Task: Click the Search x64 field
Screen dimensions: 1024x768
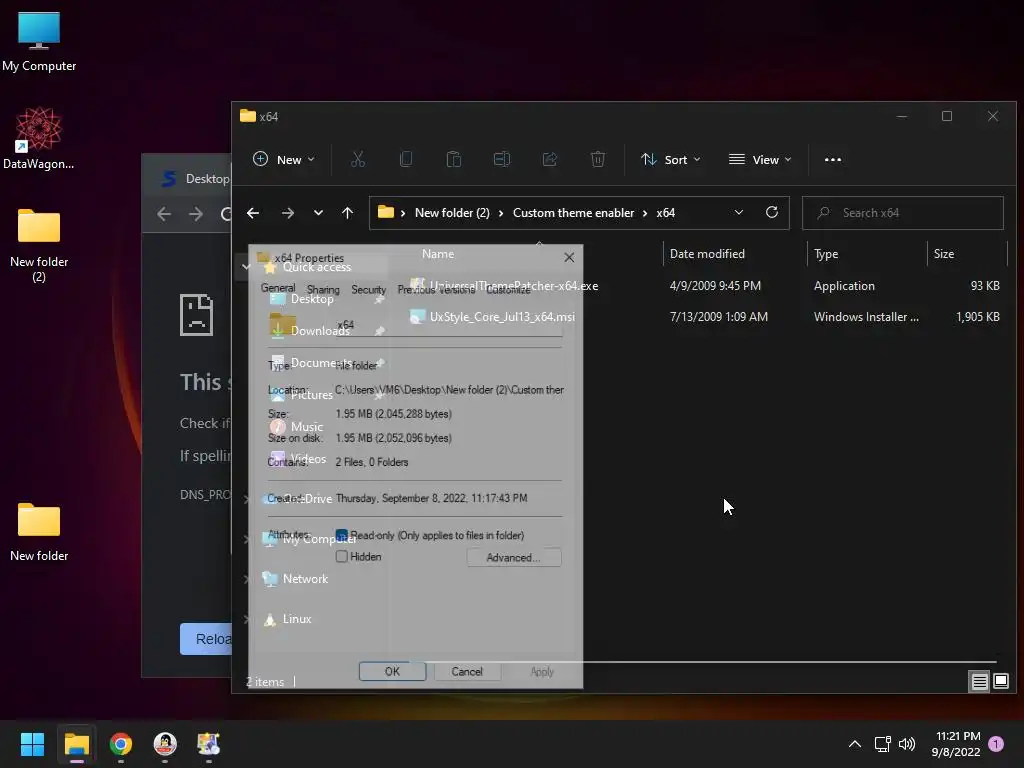Action: [x=903, y=213]
